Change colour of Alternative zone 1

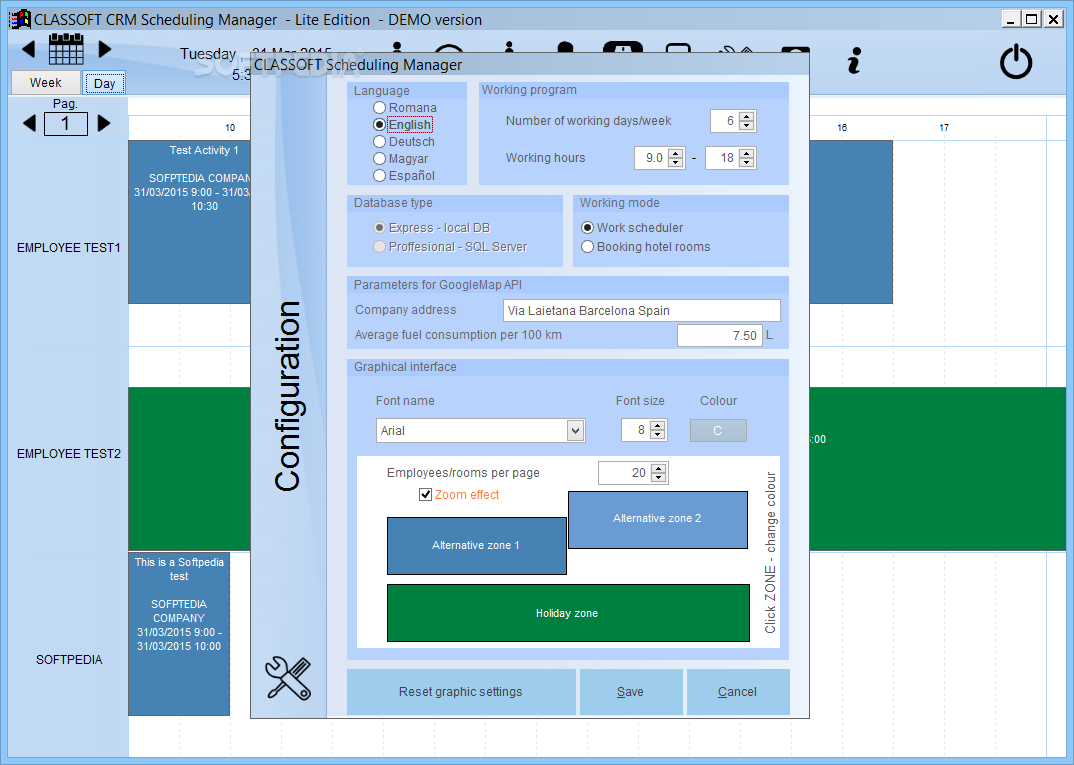click(477, 546)
